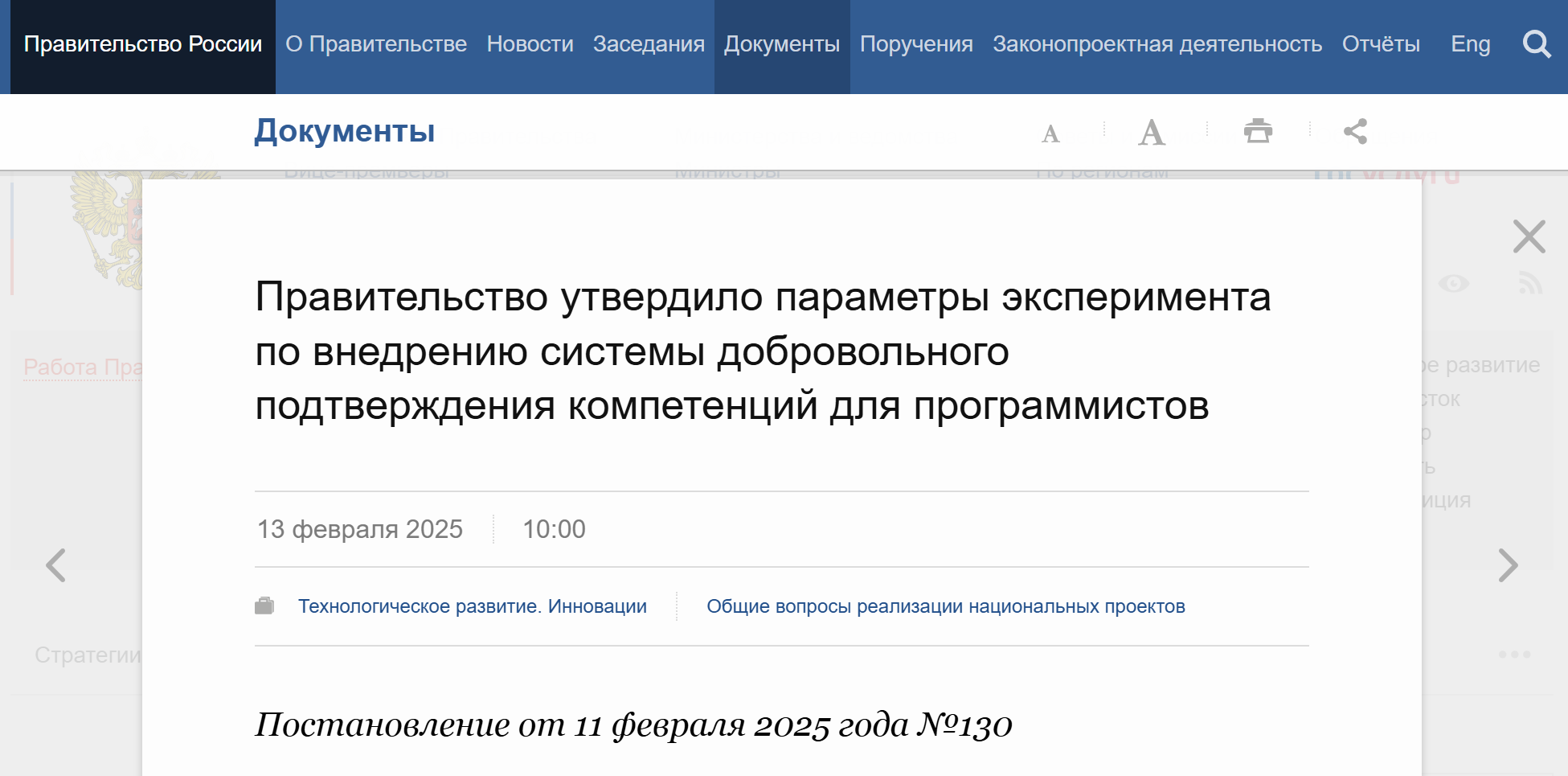Open Технологическое развитие. Инновации topic link
The width and height of the screenshot is (1568, 776).
pyautogui.click(x=473, y=606)
